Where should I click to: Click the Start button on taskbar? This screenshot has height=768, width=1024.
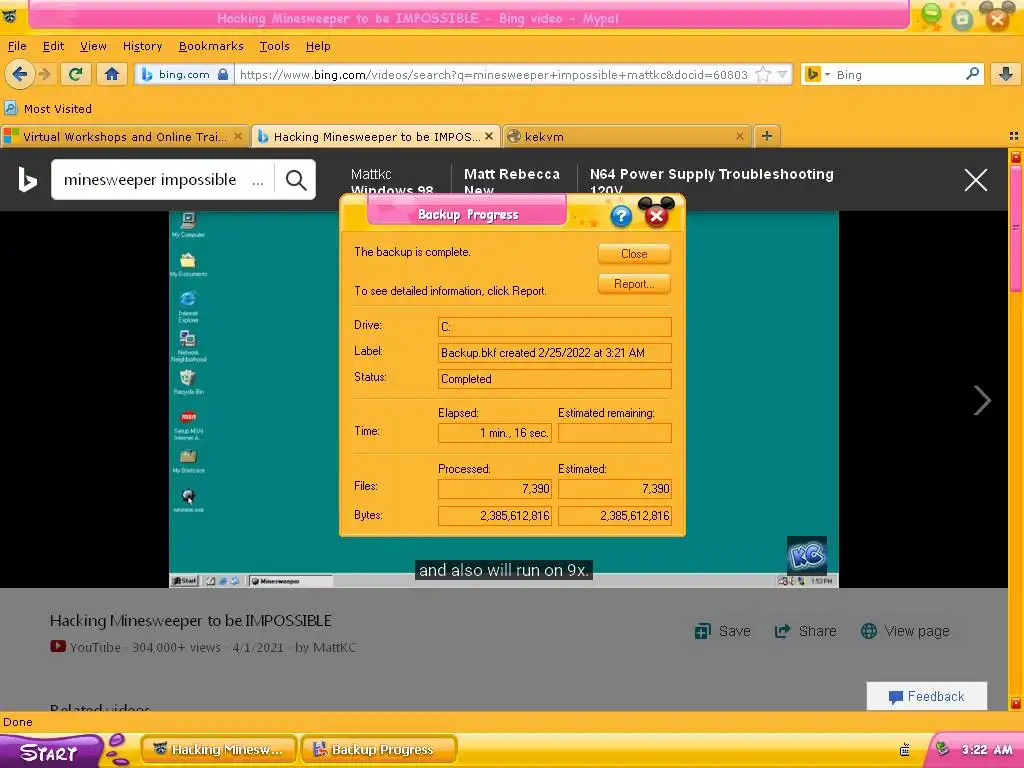[x=49, y=752]
